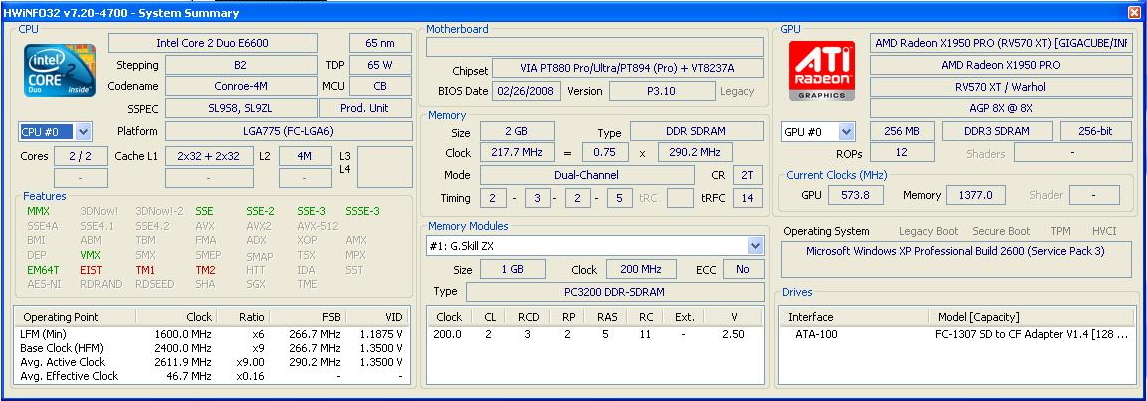Expand the memory module G.Skill ZX dropdown
Image resolution: width=1147 pixels, height=401 pixels.
[x=756, y=246]
